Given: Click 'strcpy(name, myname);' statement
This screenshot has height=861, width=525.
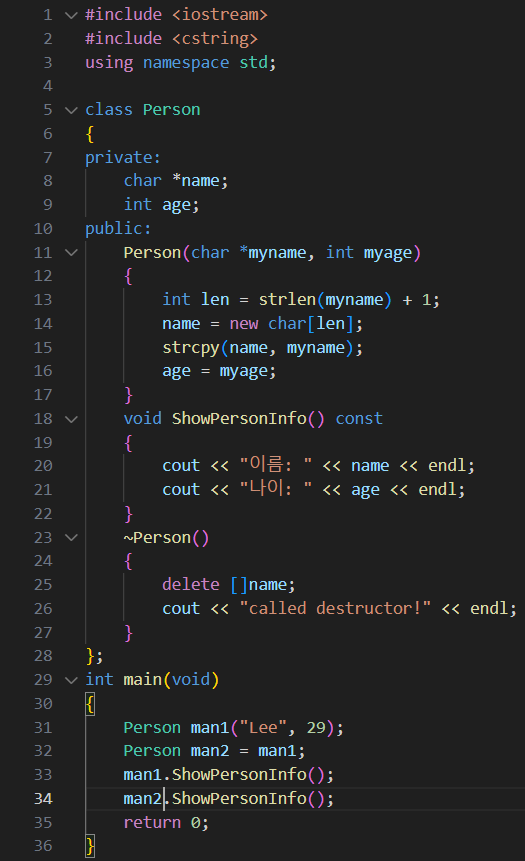Looking at the screenshot, I should [262, 348].
